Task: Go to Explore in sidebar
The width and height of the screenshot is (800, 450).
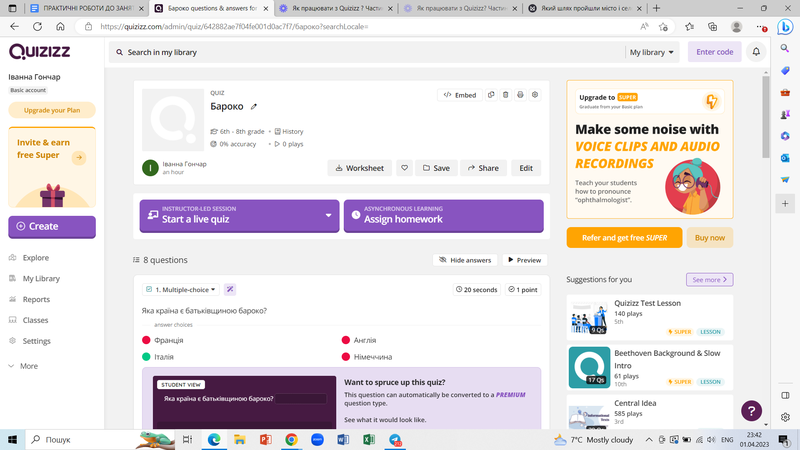Action: click(36, 258)
